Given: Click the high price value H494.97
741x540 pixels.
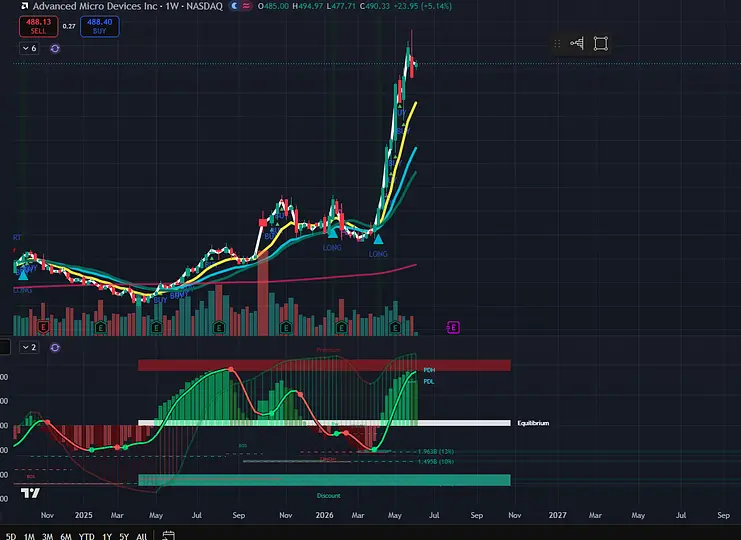Looking at the screenshot, I should [309, 6].
